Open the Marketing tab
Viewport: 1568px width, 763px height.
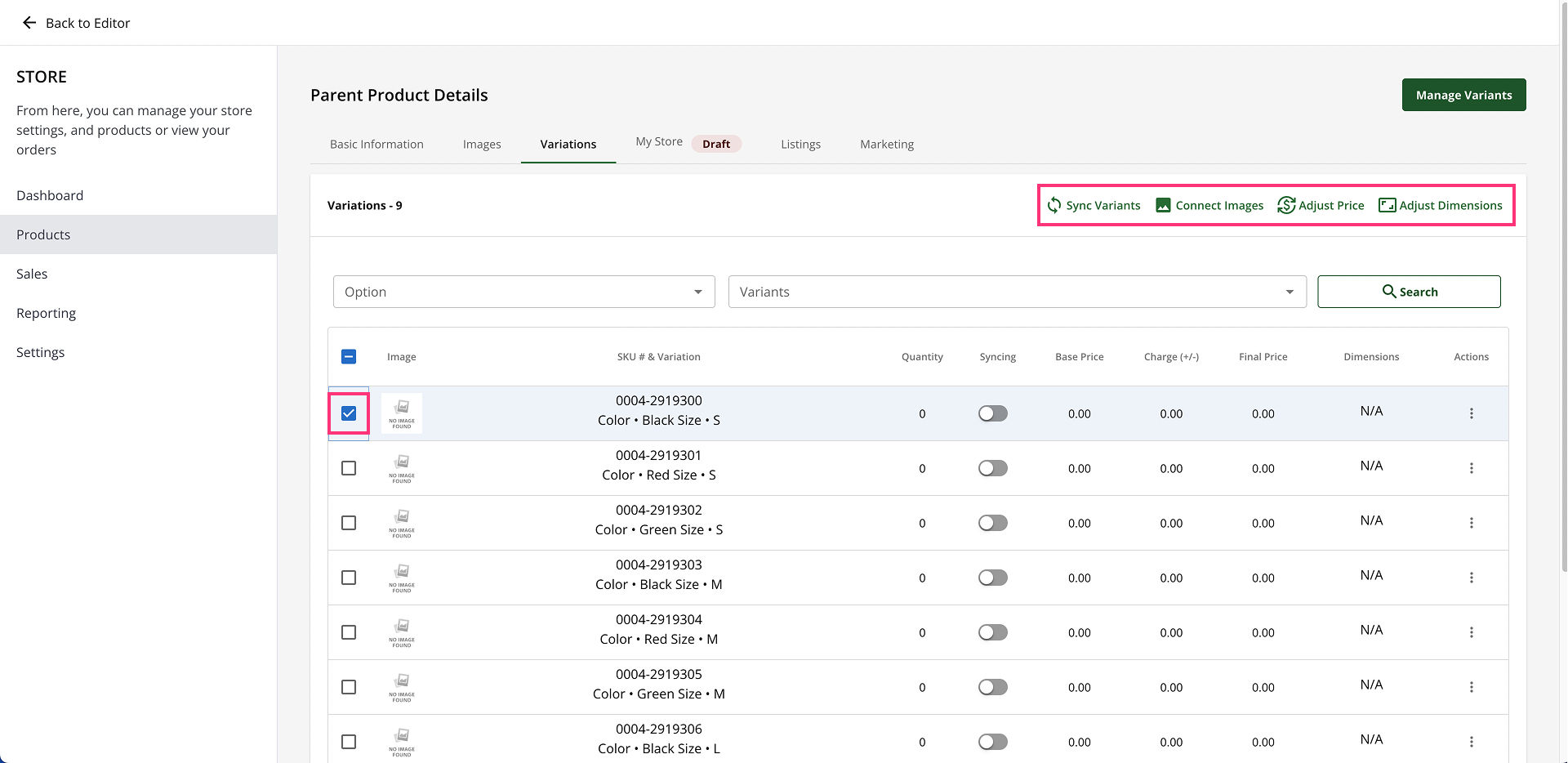pos(886,145)
